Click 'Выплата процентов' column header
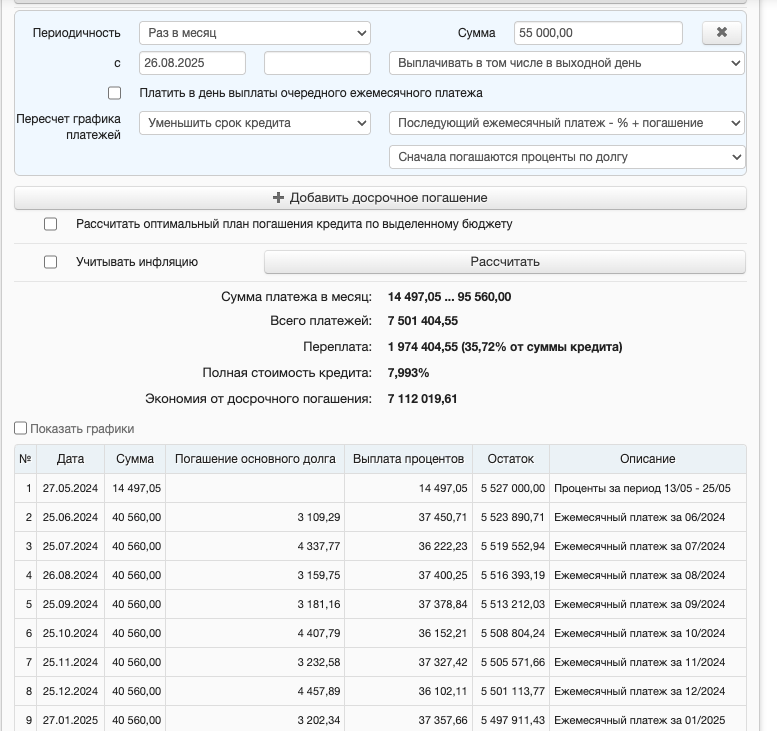Viewport: 777px width, 731px height. [408, 459]
